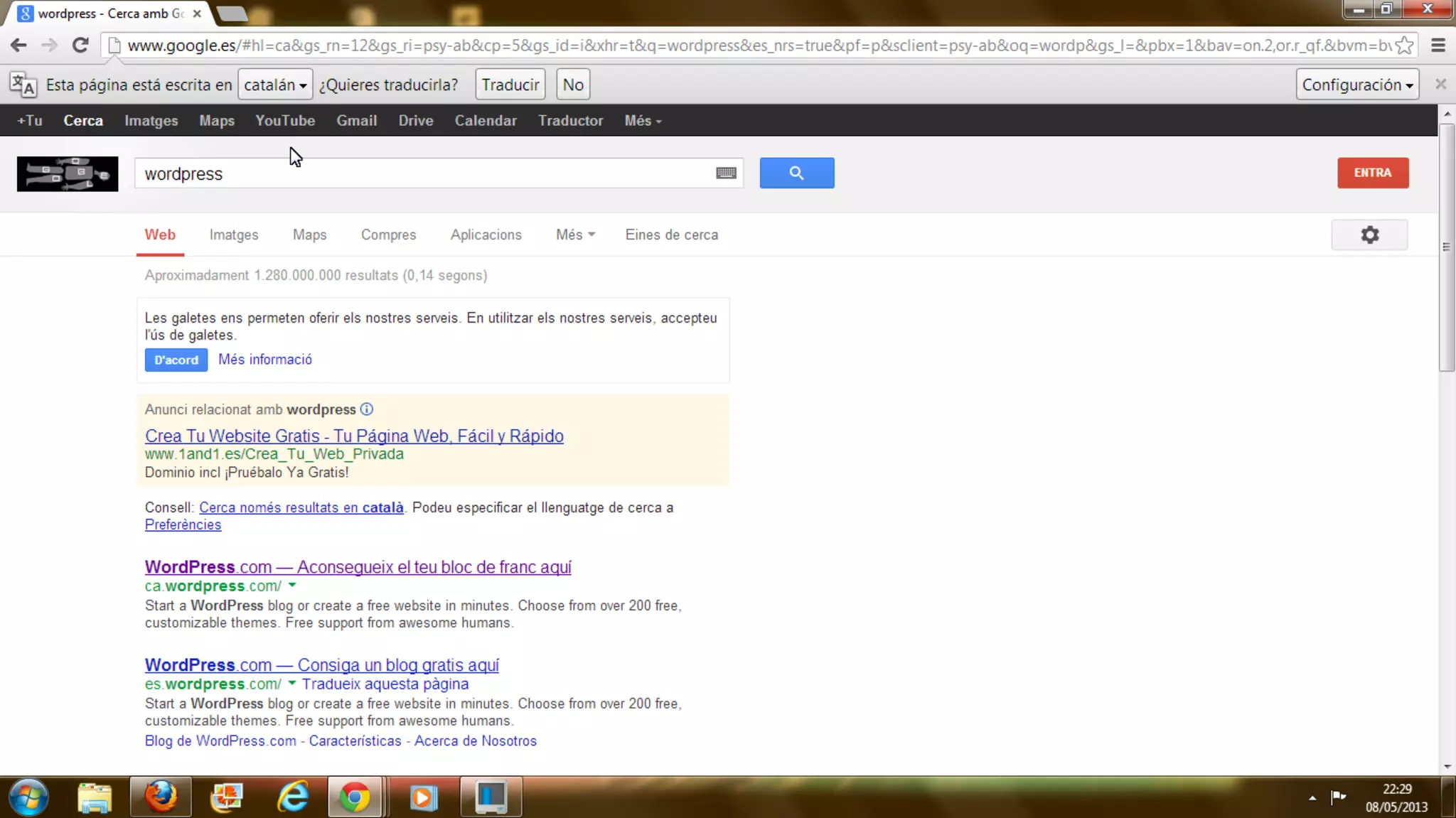
Task: Open YouTube from the top navigation bar
Action: [x=285, y=121]
